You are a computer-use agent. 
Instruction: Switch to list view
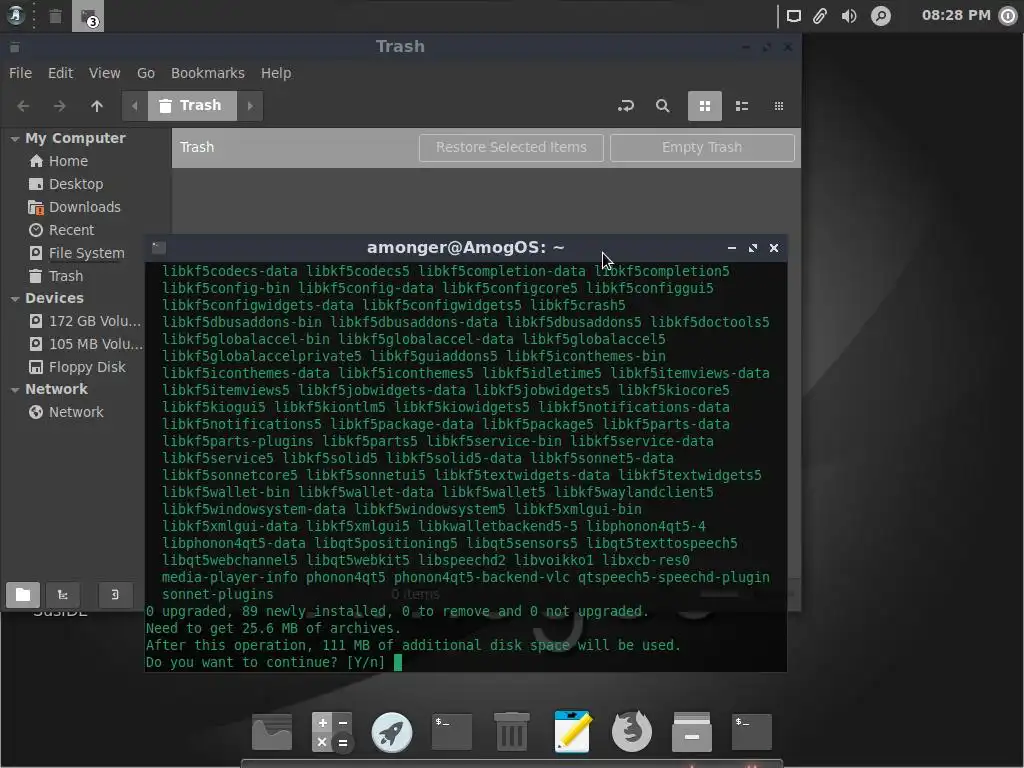point(742,106)
